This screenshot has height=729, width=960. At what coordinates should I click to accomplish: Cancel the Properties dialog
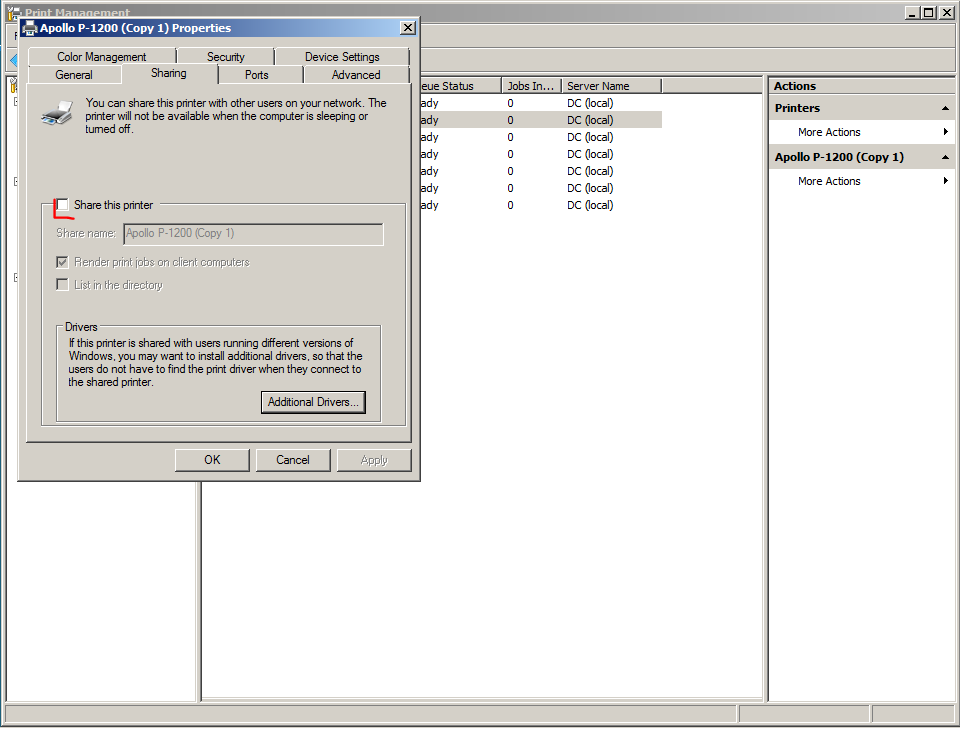click(x=293, y=460)
